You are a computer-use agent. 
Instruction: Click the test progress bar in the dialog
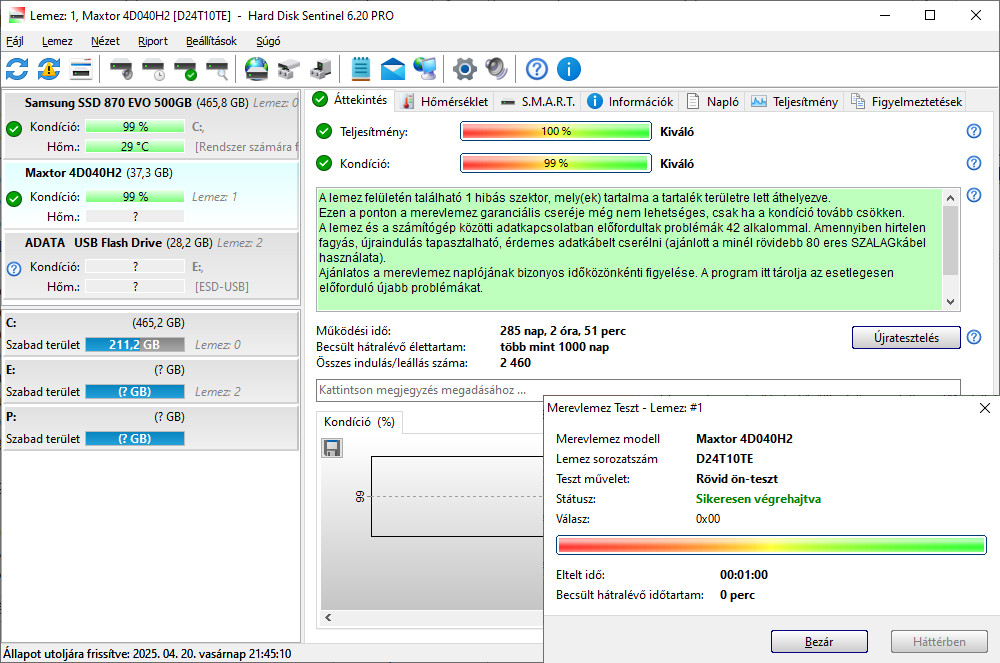click(x=771, y=545)
